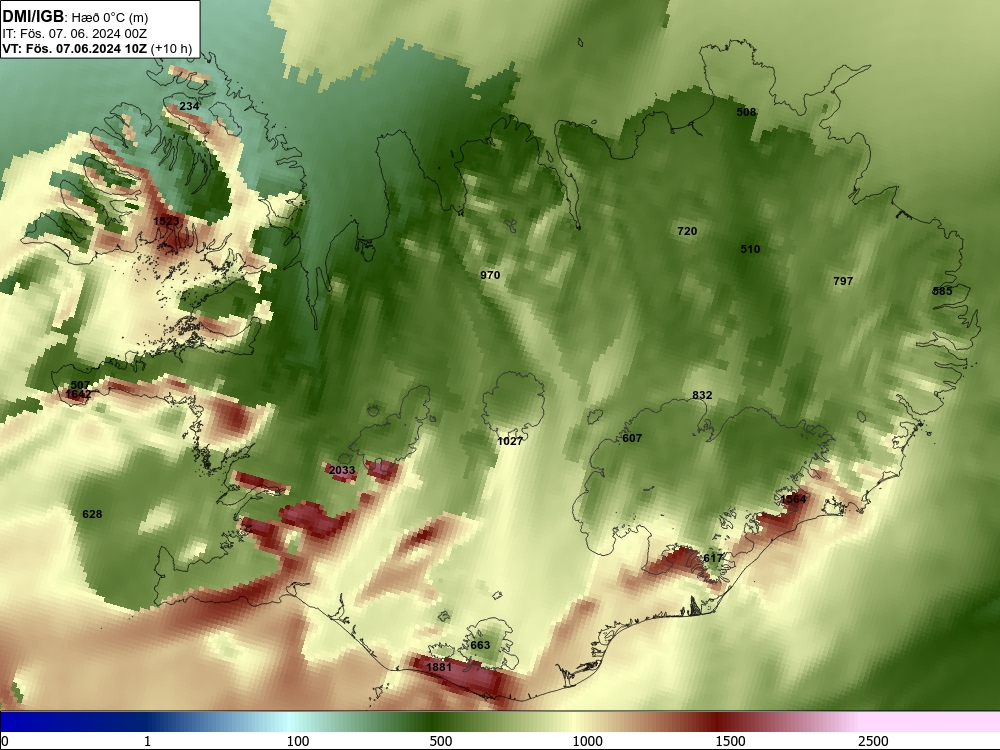Viewport: 1000px width, 750px height.
Task: Click the 720 height value
Action: click(x=687, y=231)
